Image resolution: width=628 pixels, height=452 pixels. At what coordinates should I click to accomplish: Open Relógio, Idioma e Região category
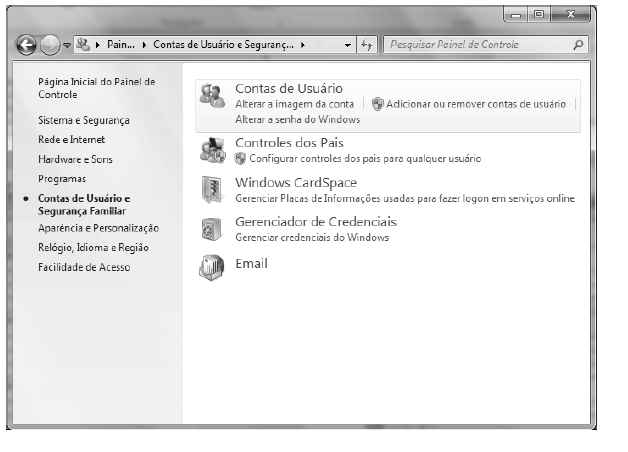pos(93,247)
